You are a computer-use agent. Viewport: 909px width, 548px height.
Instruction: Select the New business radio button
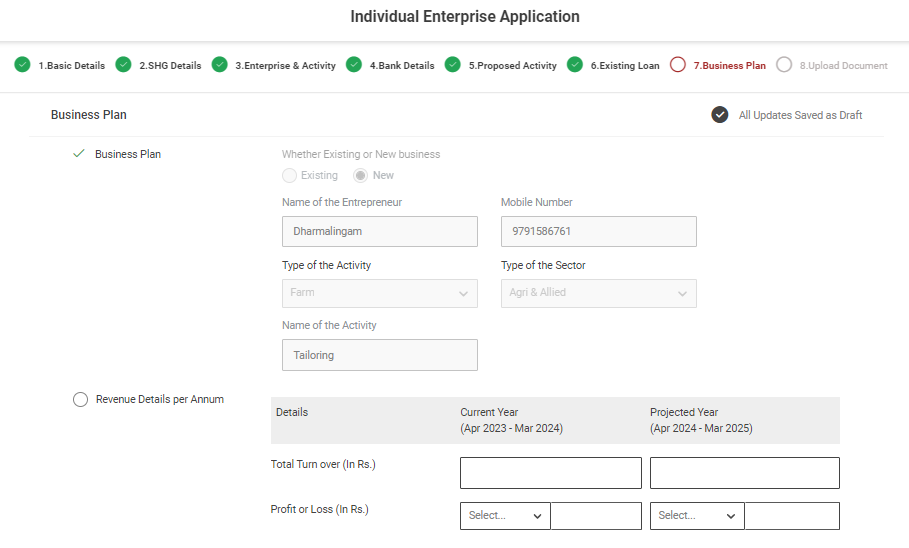pos(361,176)
